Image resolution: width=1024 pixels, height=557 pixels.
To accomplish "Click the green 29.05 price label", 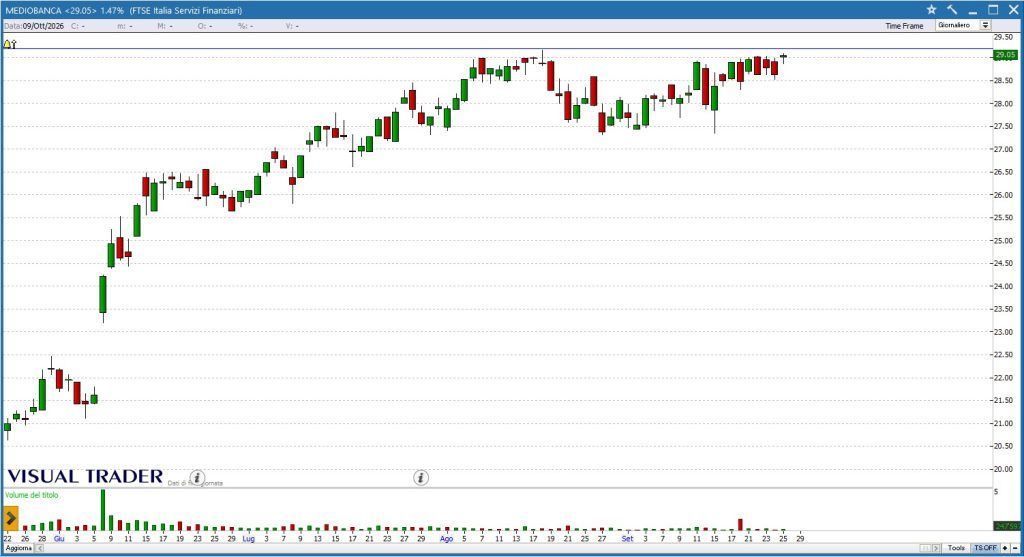I will [x=1004, y=56].
